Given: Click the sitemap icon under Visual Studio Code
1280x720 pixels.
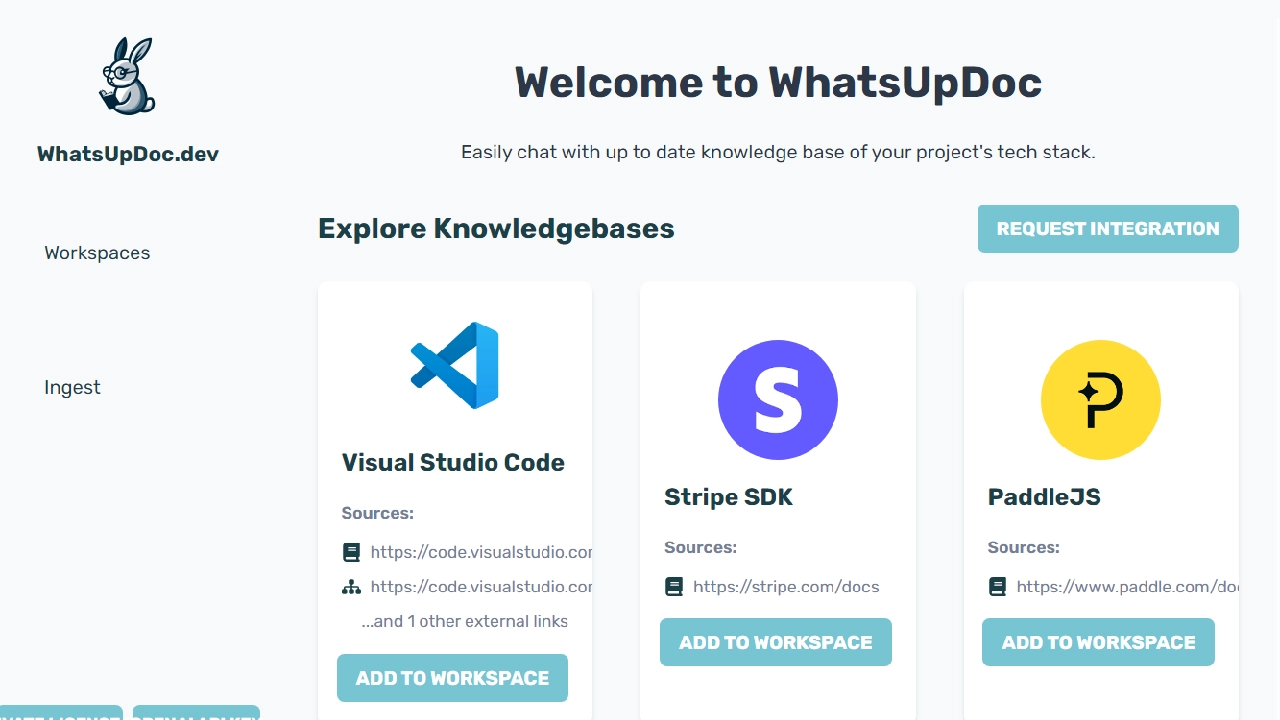Looking at the screenshot, I should (x=351, y=587).
